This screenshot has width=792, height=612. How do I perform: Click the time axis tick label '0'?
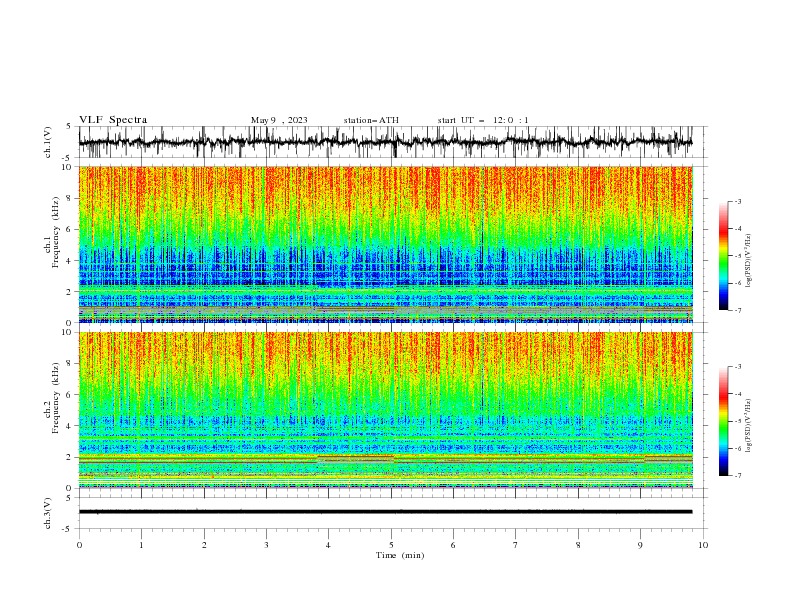click(79, 545)
